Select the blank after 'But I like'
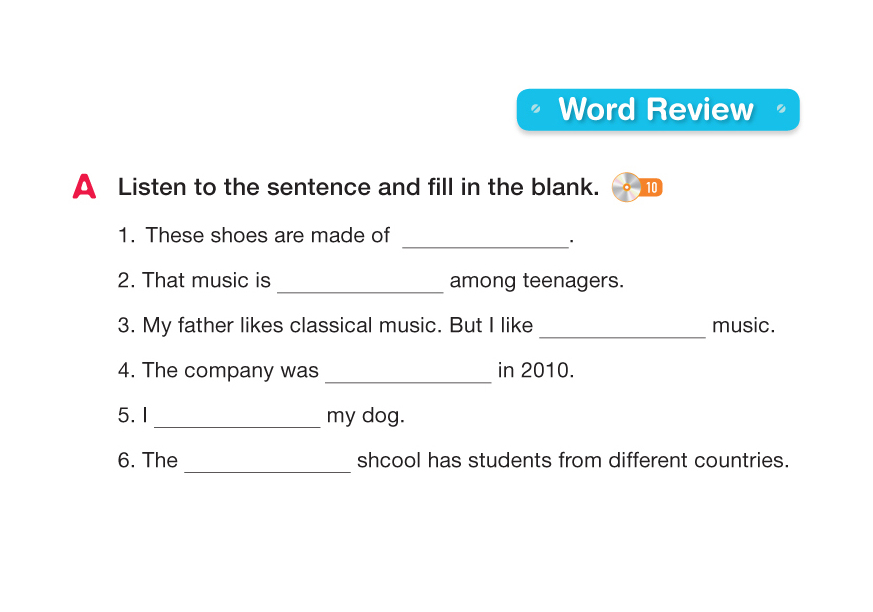873x612 pixels. pyautogui.click(x=622, y=328)
